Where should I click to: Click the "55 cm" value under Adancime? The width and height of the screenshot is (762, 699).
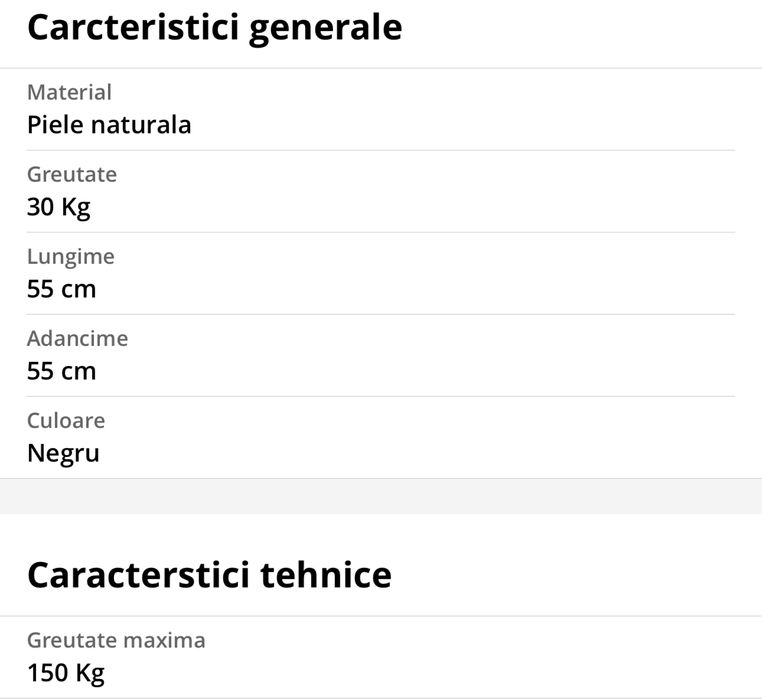pos(61,371)
